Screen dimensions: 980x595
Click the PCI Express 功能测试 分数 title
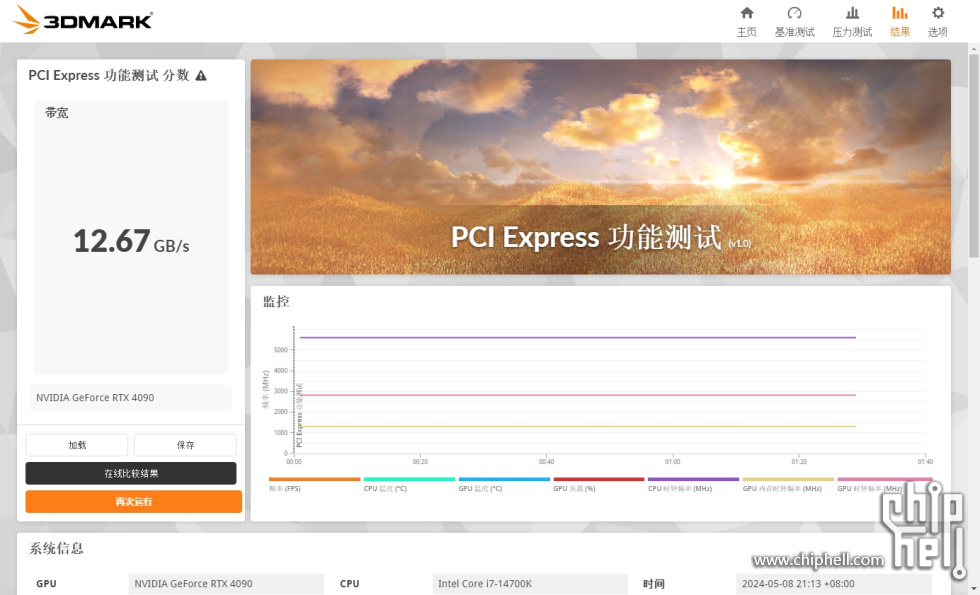(x=109, y=76)
